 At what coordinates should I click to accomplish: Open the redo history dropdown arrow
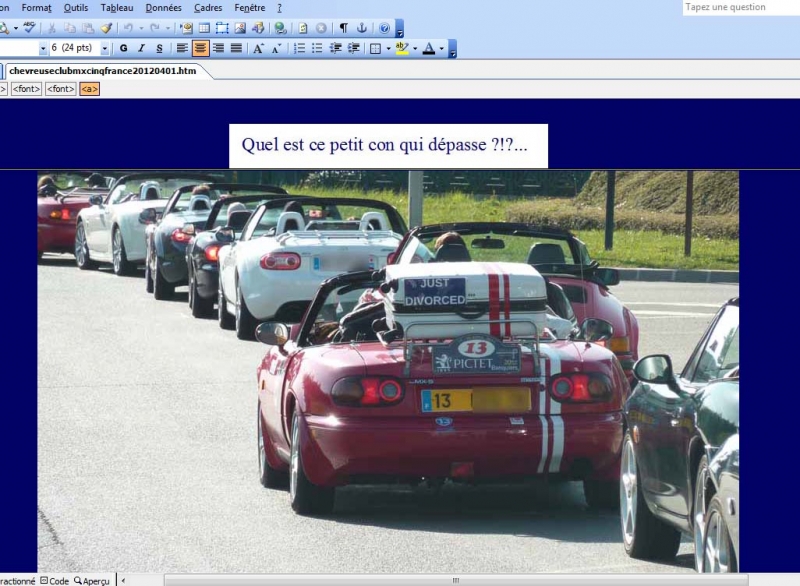[168, 28]
